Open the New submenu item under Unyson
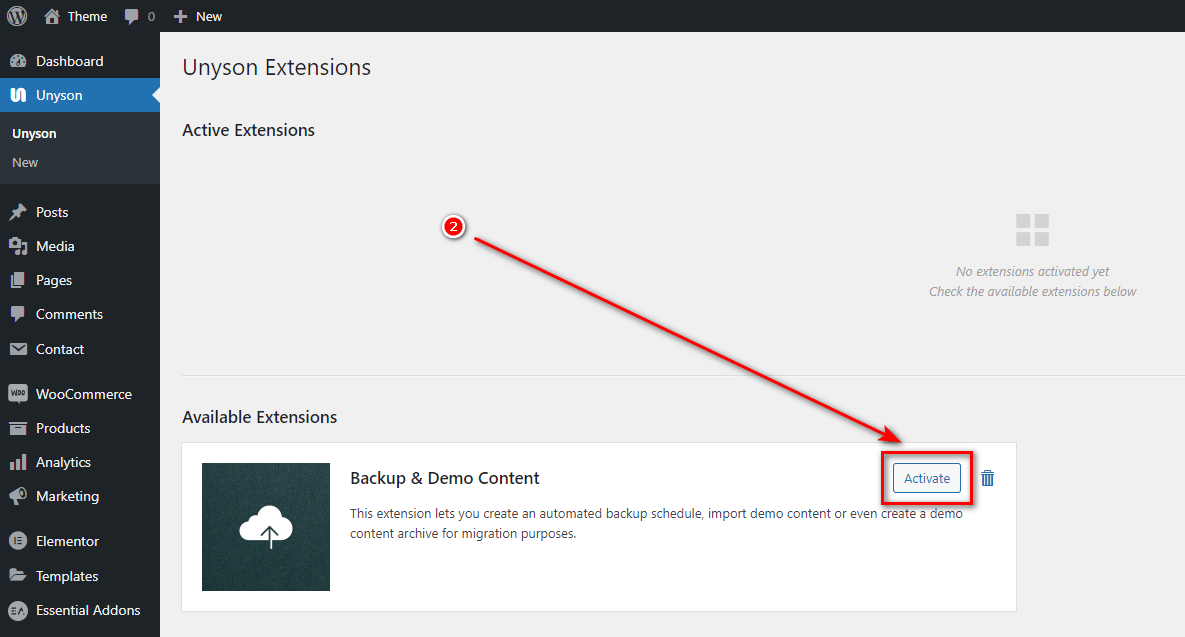 click(25, 162)
